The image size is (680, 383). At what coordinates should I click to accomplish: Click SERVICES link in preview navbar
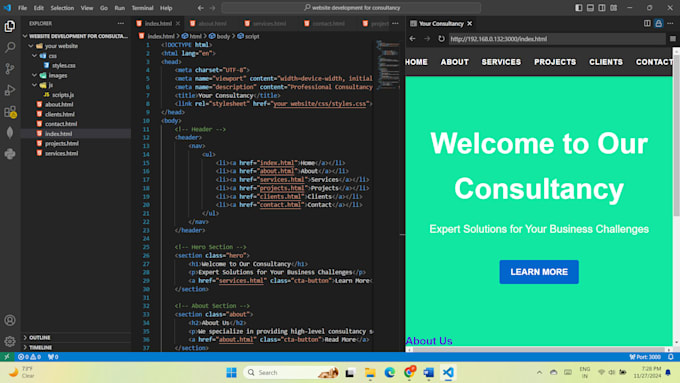(501, 62)
